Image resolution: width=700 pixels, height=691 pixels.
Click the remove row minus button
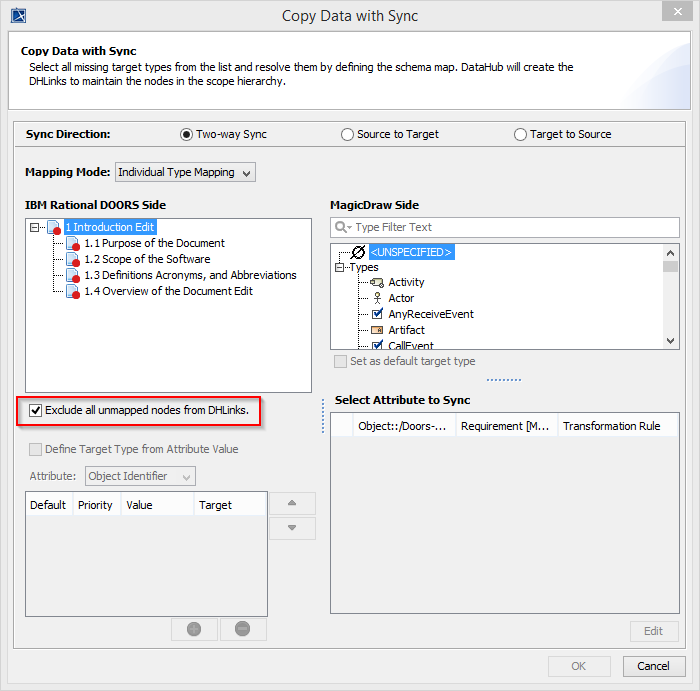point(243,629)
